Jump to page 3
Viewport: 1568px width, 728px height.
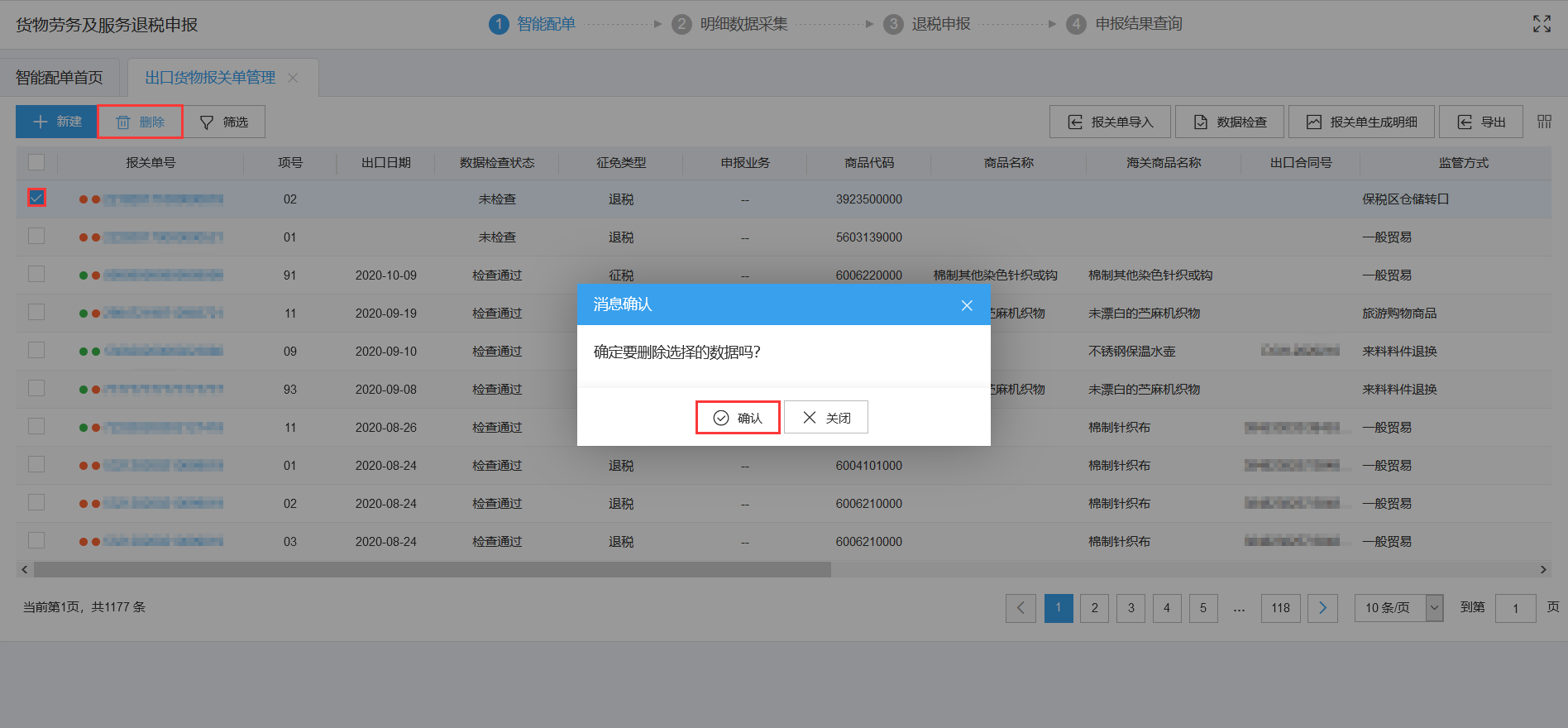pyautogui.click(x=1131, y=608)
